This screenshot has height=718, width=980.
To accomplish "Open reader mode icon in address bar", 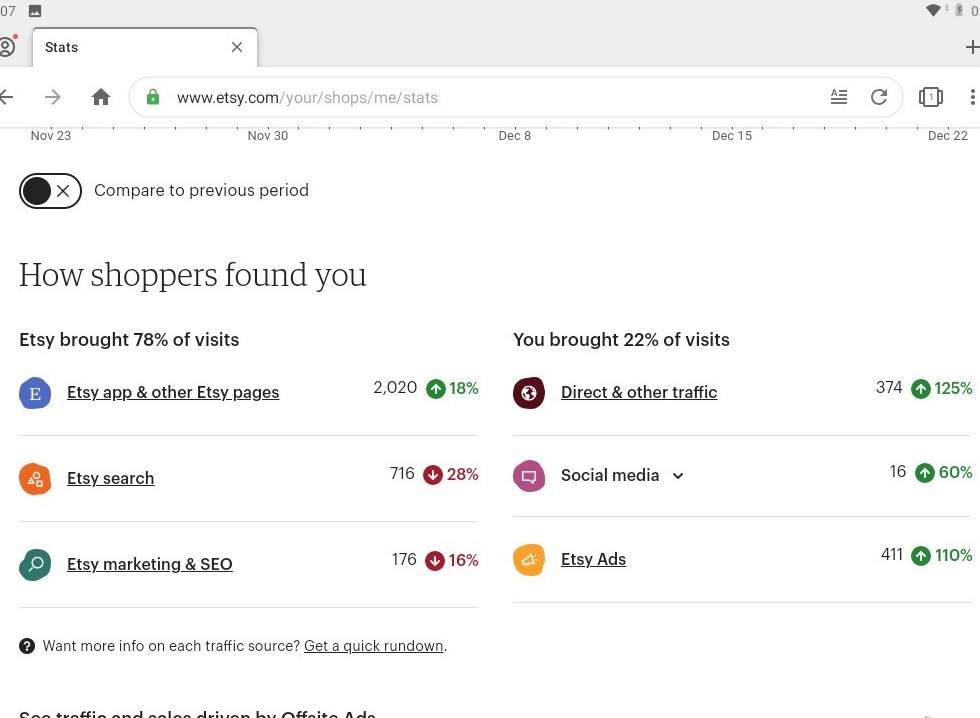I will (839, 96).
